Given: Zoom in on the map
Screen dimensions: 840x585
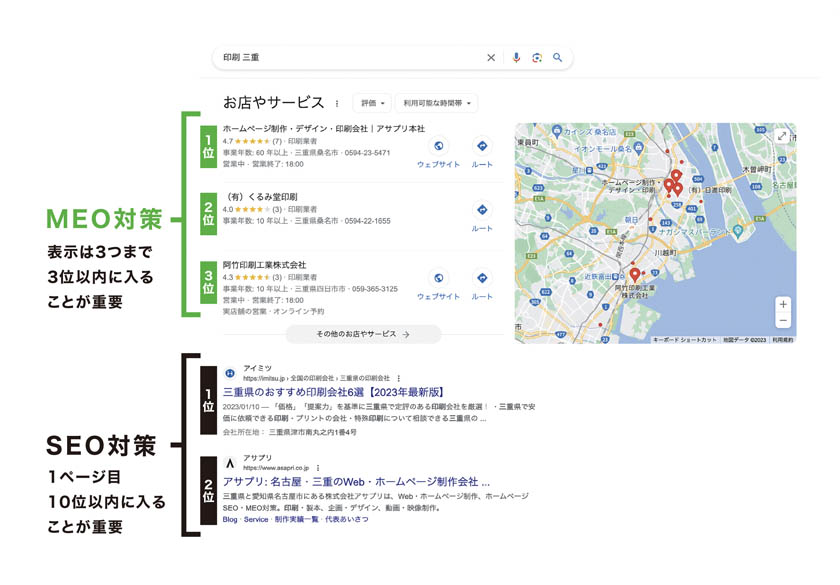Looking at the screenshot, I should pos(782,304).
